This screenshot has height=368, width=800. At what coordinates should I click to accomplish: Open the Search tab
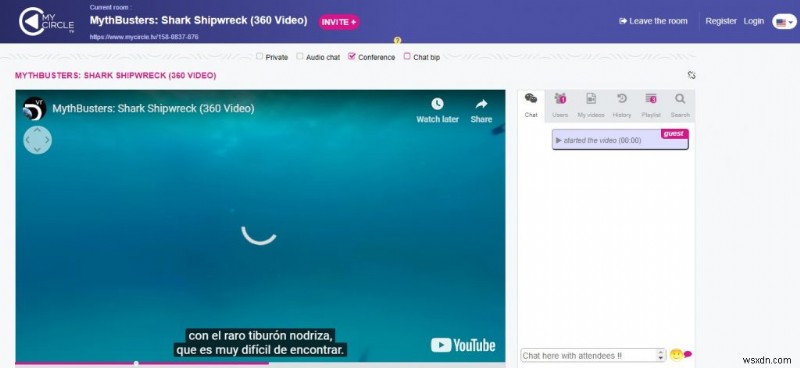click(680, 105)
